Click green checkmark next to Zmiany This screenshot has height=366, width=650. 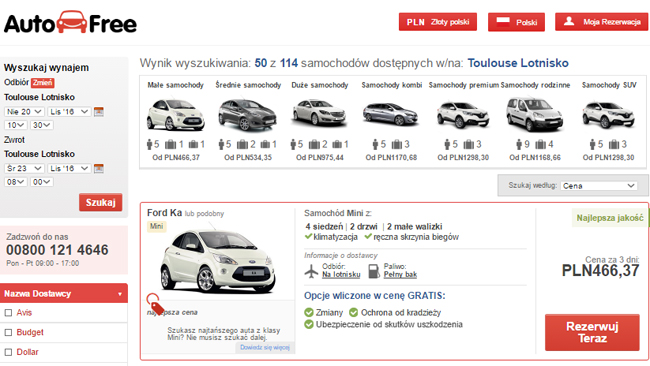point(309,312)
